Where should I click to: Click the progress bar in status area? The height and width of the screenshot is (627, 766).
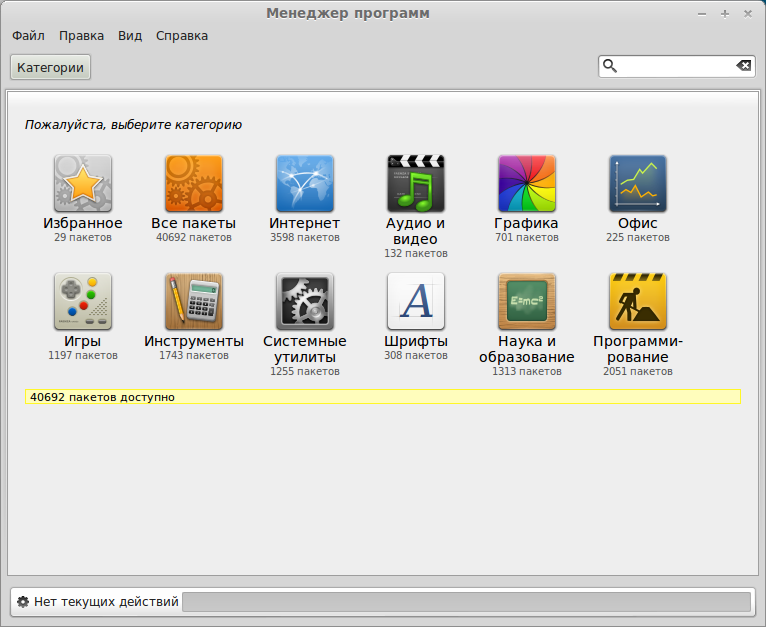coord(466,602)
